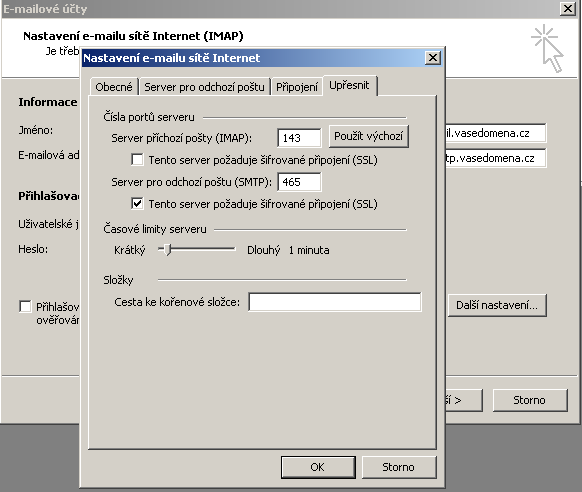
Task: Click the '1 minuta' timeout value text
Action: [x=309, y=250]
